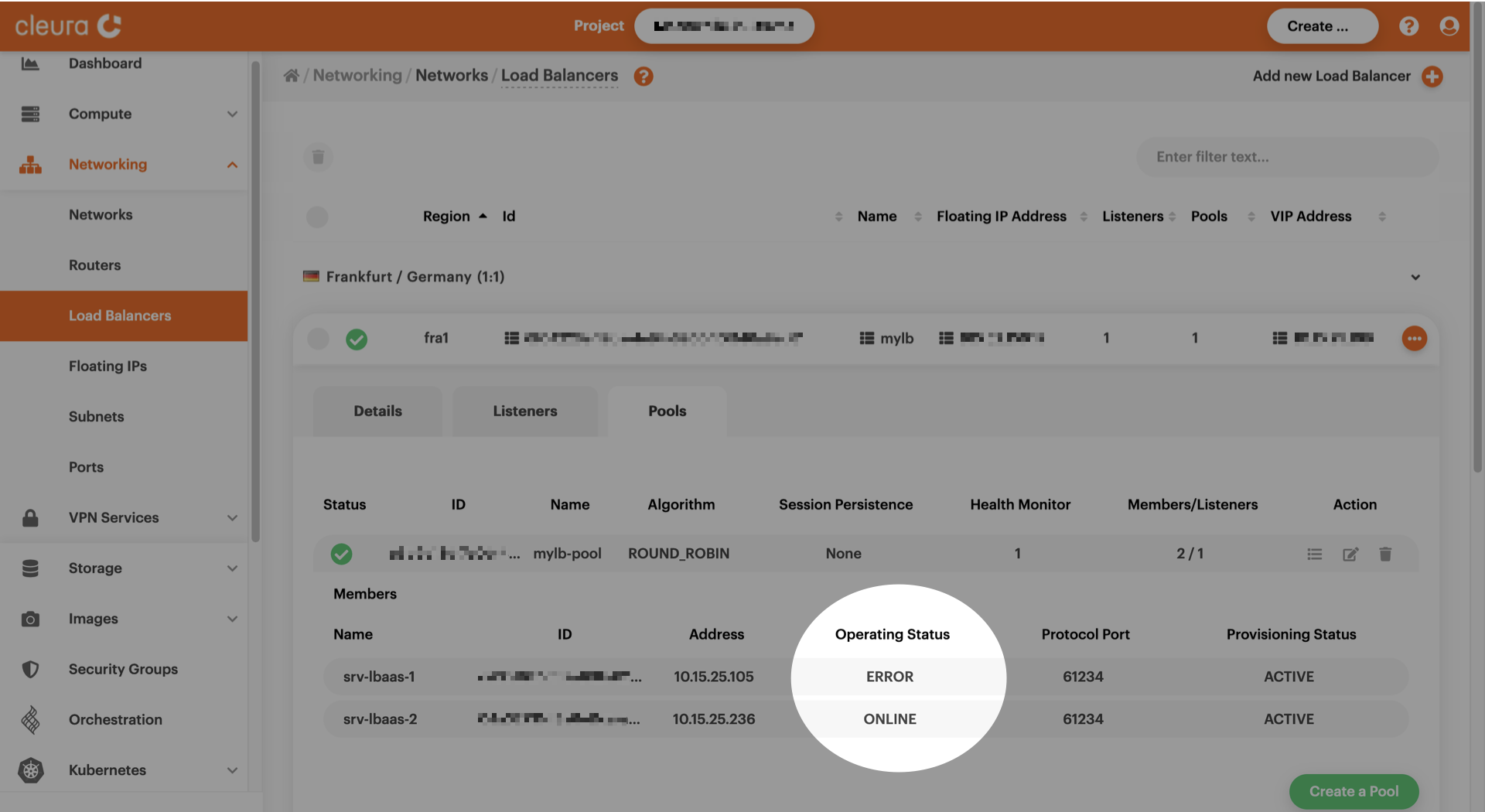The image size is (1485, 812).
Task: Open the user account icon
Action: (x=1449, y=26)
